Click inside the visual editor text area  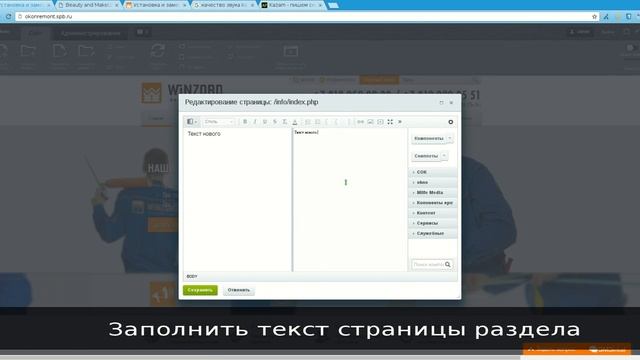238,200
